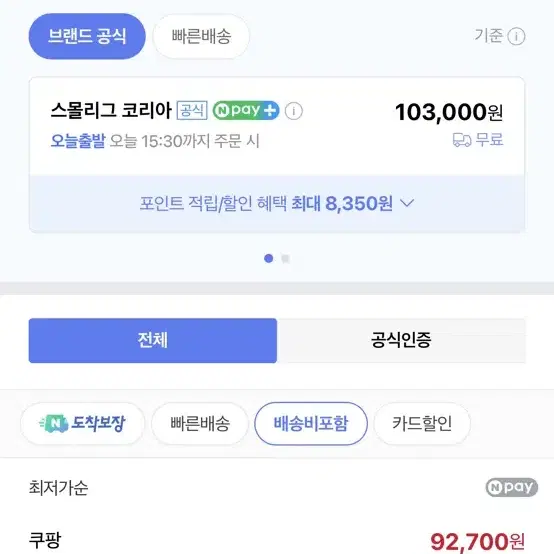Open the 스몰리그 코리아 seller link

[111, 111]
